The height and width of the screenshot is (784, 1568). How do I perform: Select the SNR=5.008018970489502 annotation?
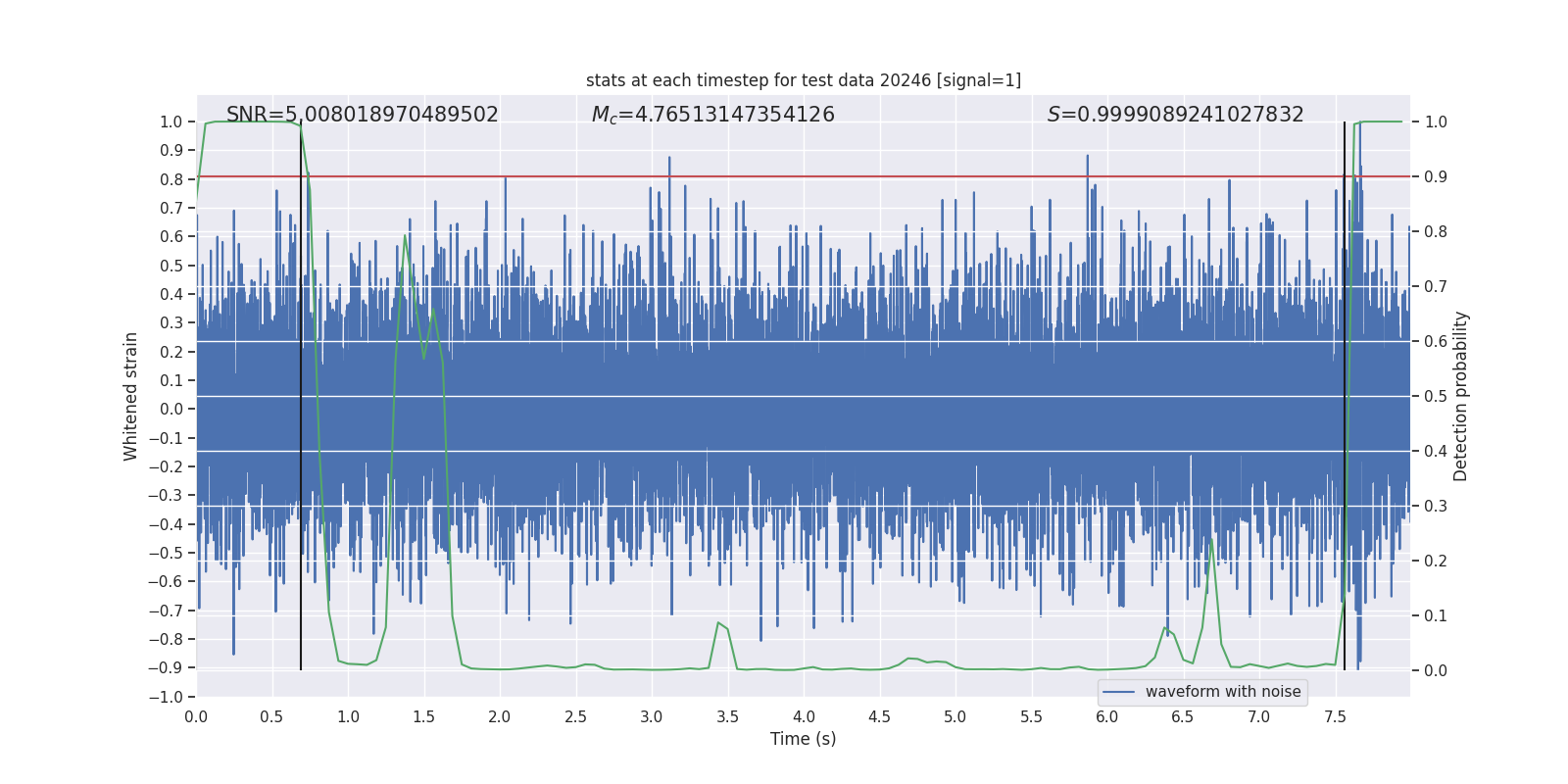[x=363, y=115]
